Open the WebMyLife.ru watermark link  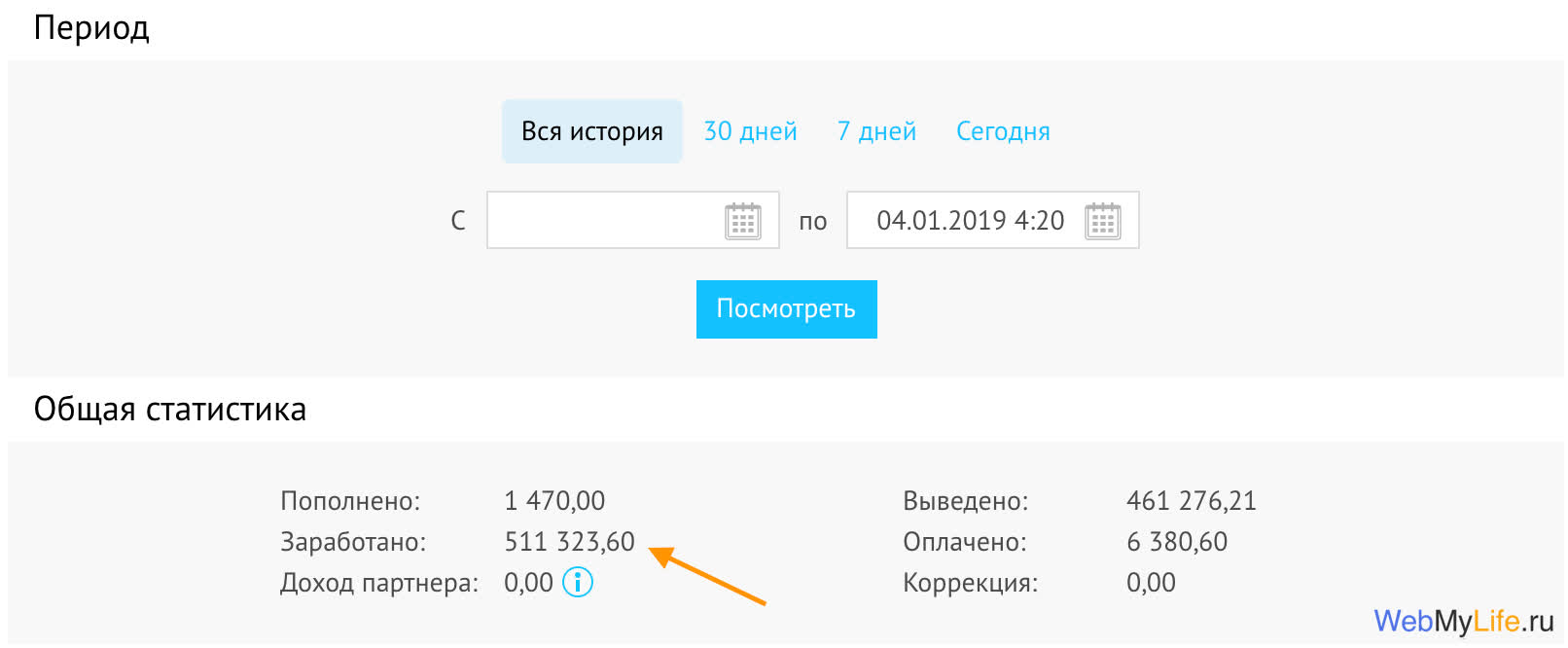pos(1463,621)
